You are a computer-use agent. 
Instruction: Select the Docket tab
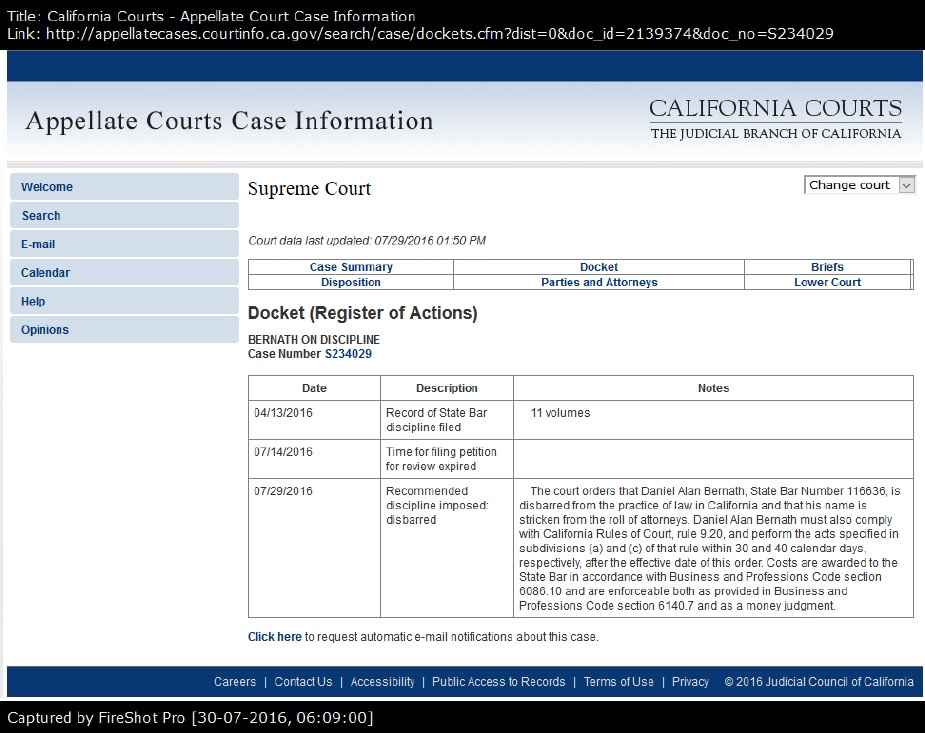pyautogui.click(x=599, y=267)
